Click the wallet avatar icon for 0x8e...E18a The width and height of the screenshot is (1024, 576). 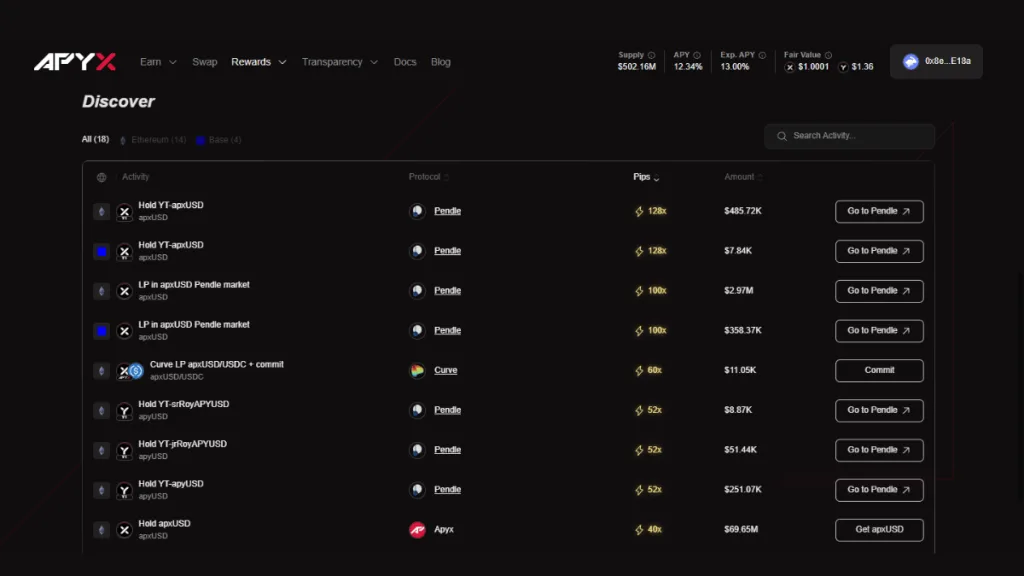coord(910,61)
